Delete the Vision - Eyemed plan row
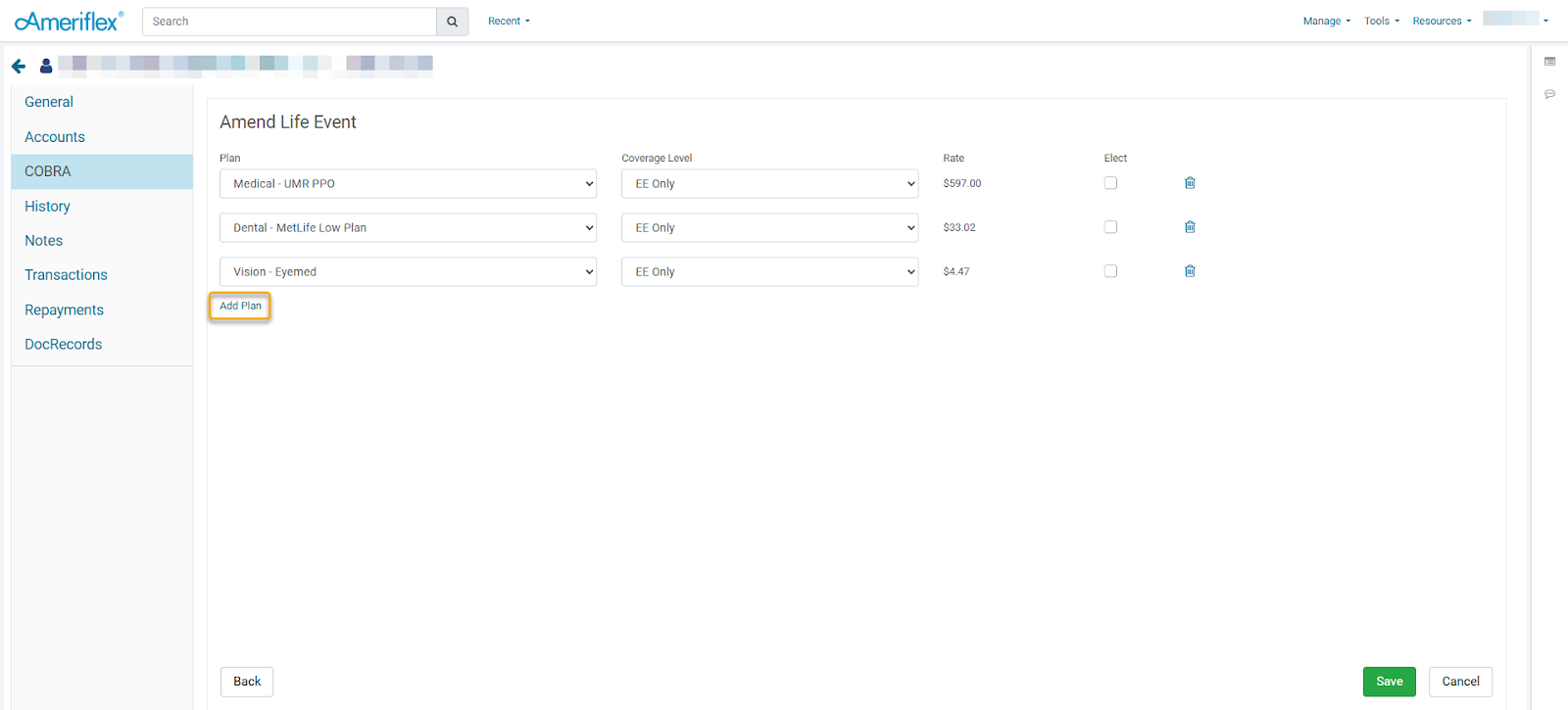 point(1190,271)
